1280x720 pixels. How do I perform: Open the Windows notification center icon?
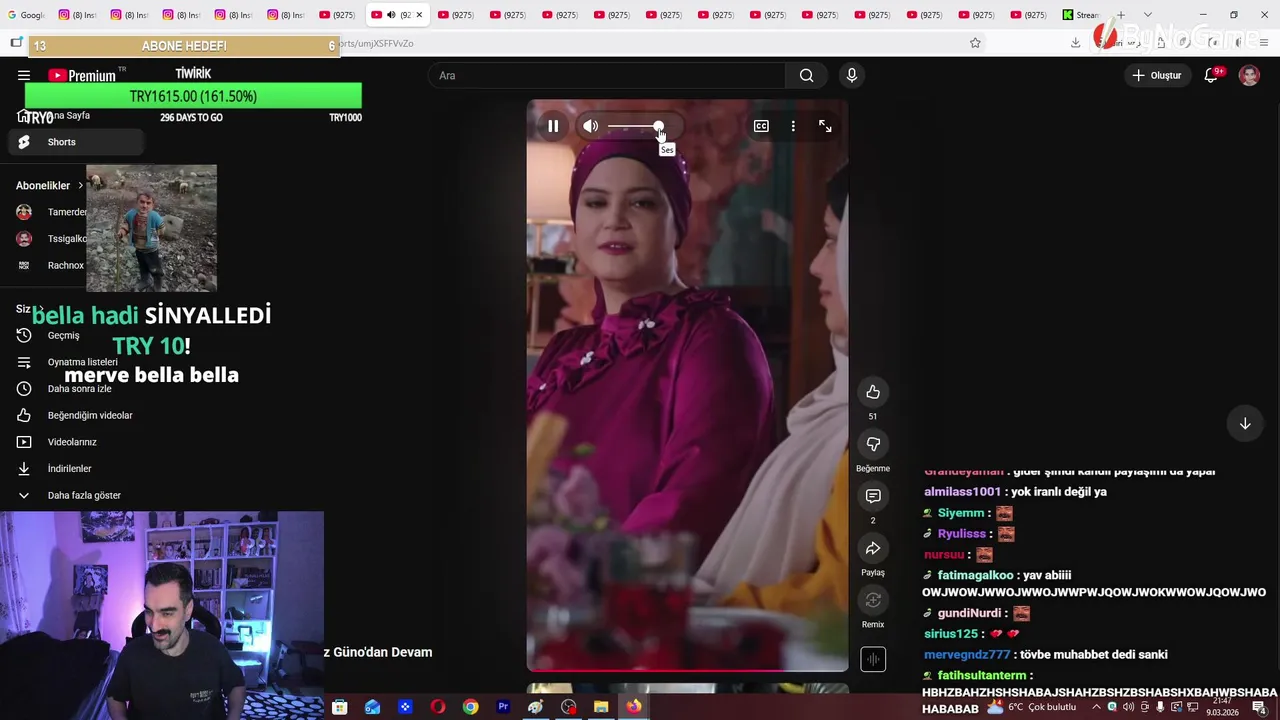(x=1260, y=707)
